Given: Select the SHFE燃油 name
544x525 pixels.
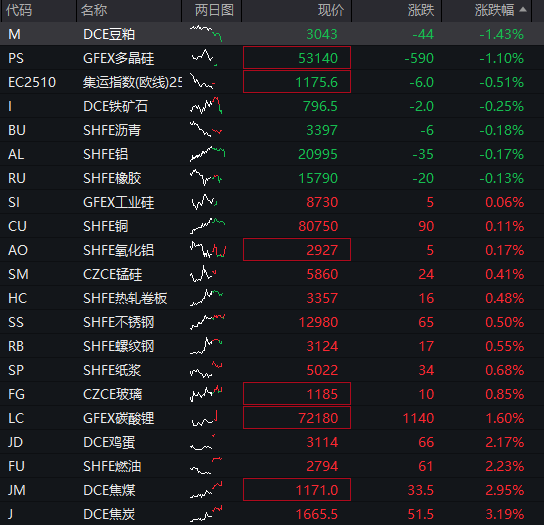Looking at the screenshot, I should [x=112, y=466].
